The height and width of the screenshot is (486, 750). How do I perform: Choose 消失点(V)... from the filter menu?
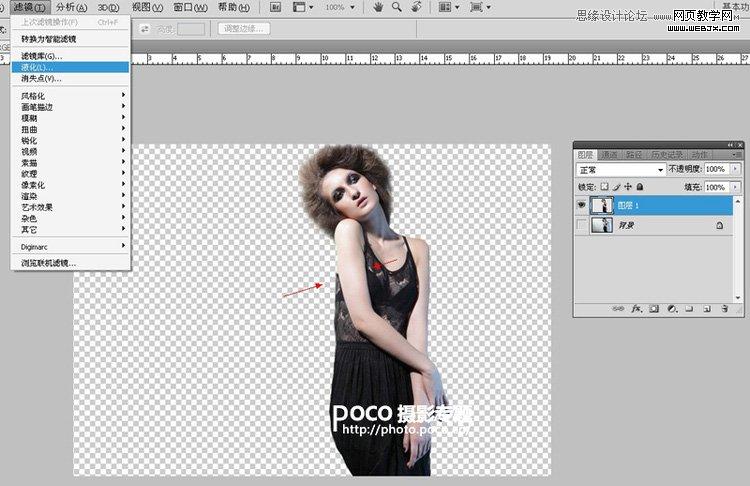pos(71,78)
